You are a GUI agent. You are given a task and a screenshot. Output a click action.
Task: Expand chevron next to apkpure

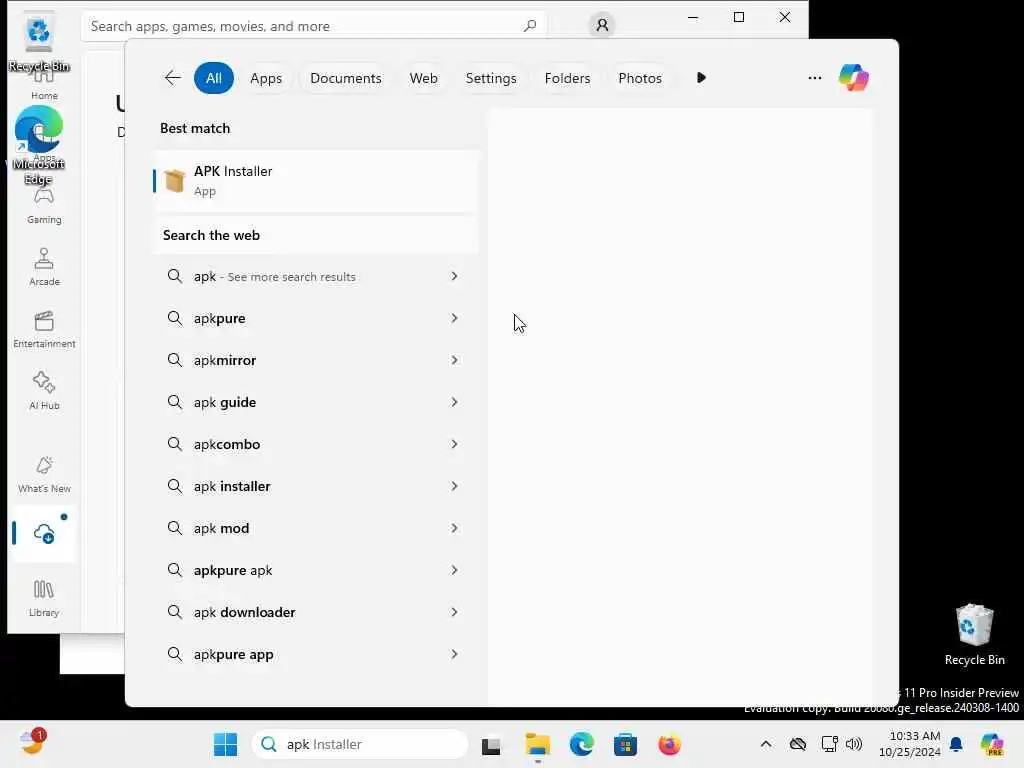tap(454, 318)
